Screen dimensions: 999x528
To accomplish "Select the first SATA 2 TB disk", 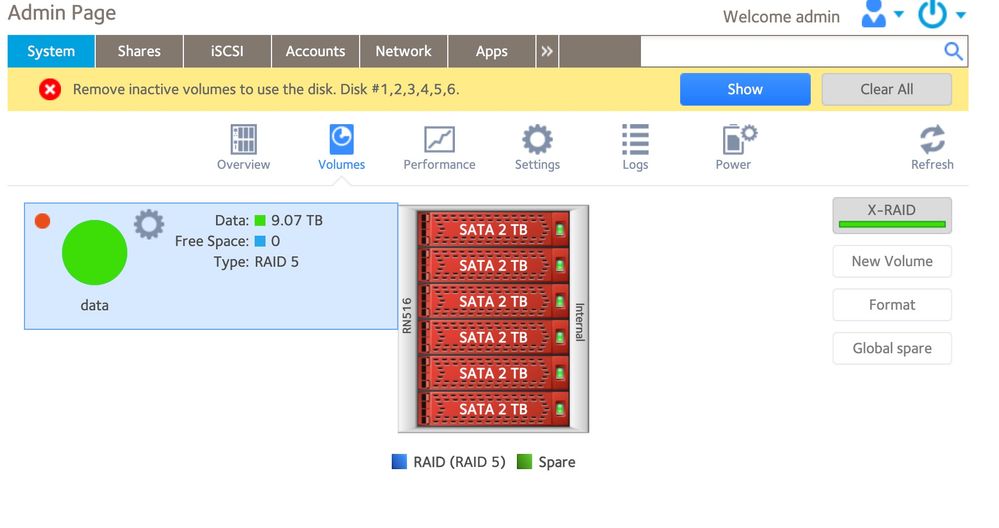I will [493, 229].
